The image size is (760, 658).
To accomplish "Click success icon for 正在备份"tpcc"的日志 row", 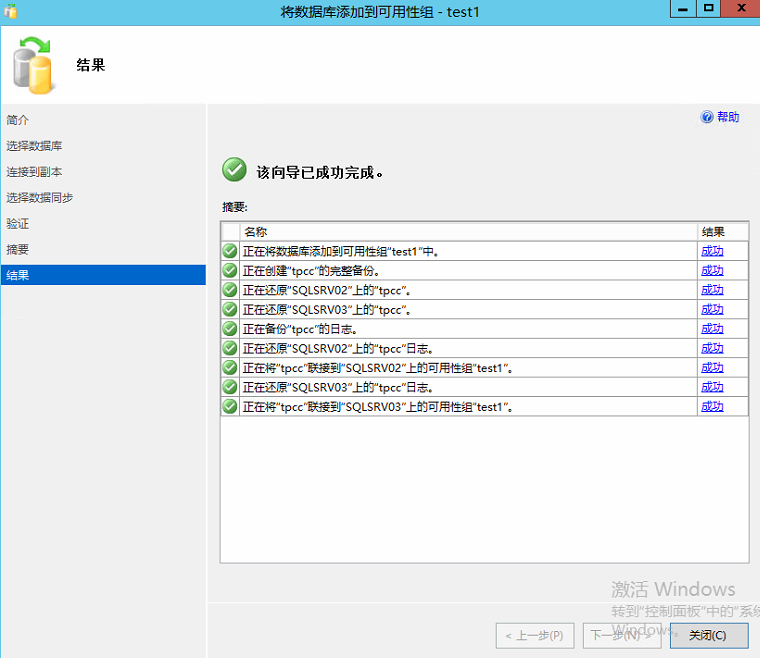I will (230, 329).
